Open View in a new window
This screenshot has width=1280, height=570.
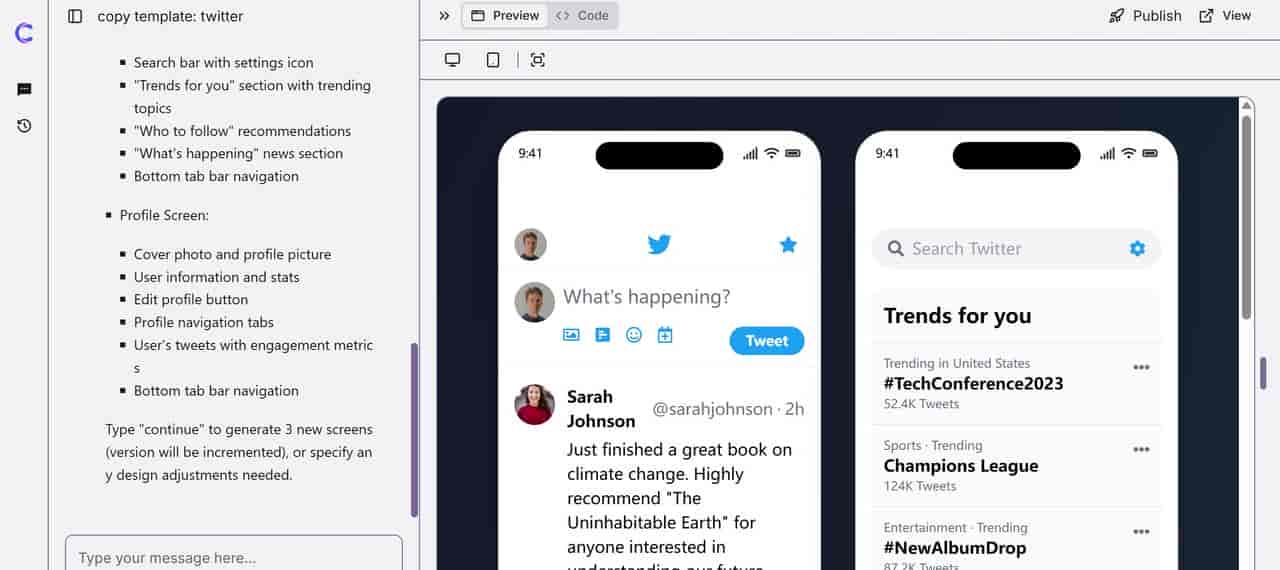pyautogui.click(x=1225, y=16)
